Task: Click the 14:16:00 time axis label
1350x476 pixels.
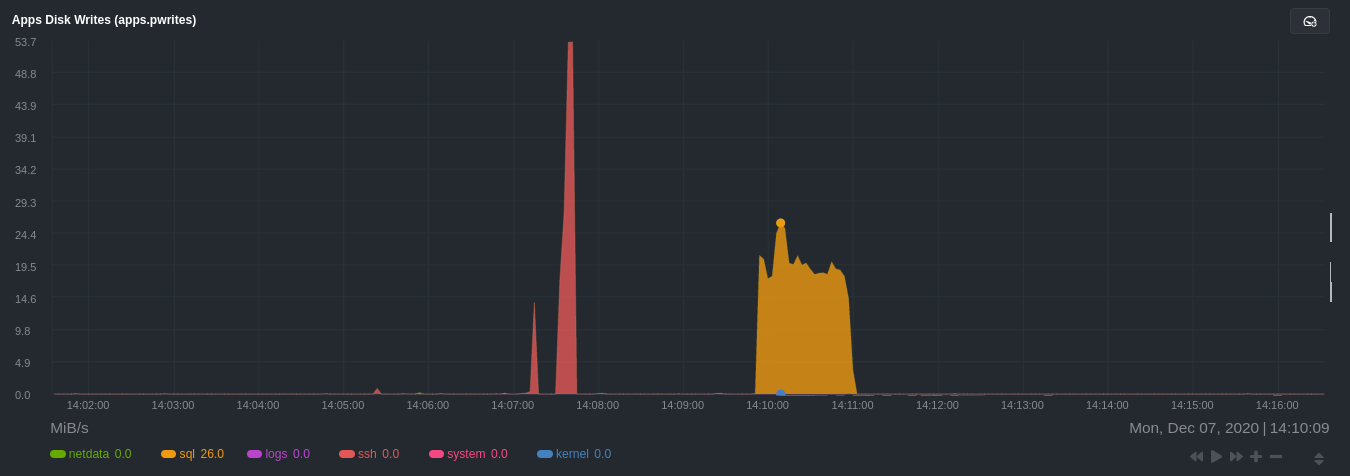Action: point(1277,405)
